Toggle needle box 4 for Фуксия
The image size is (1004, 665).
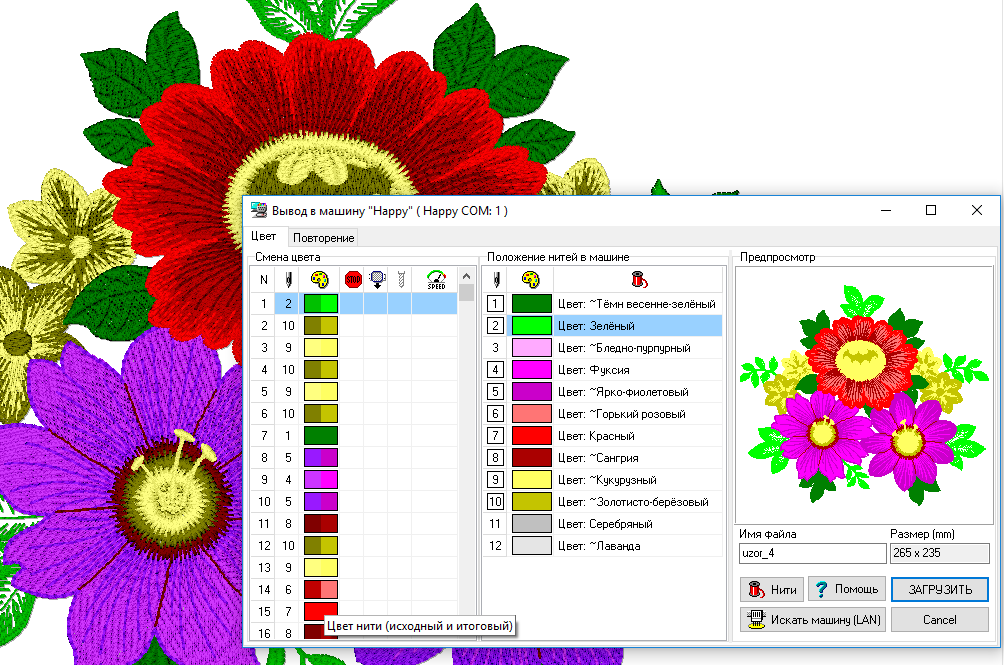pyautogui.click(x=495, y=370)
